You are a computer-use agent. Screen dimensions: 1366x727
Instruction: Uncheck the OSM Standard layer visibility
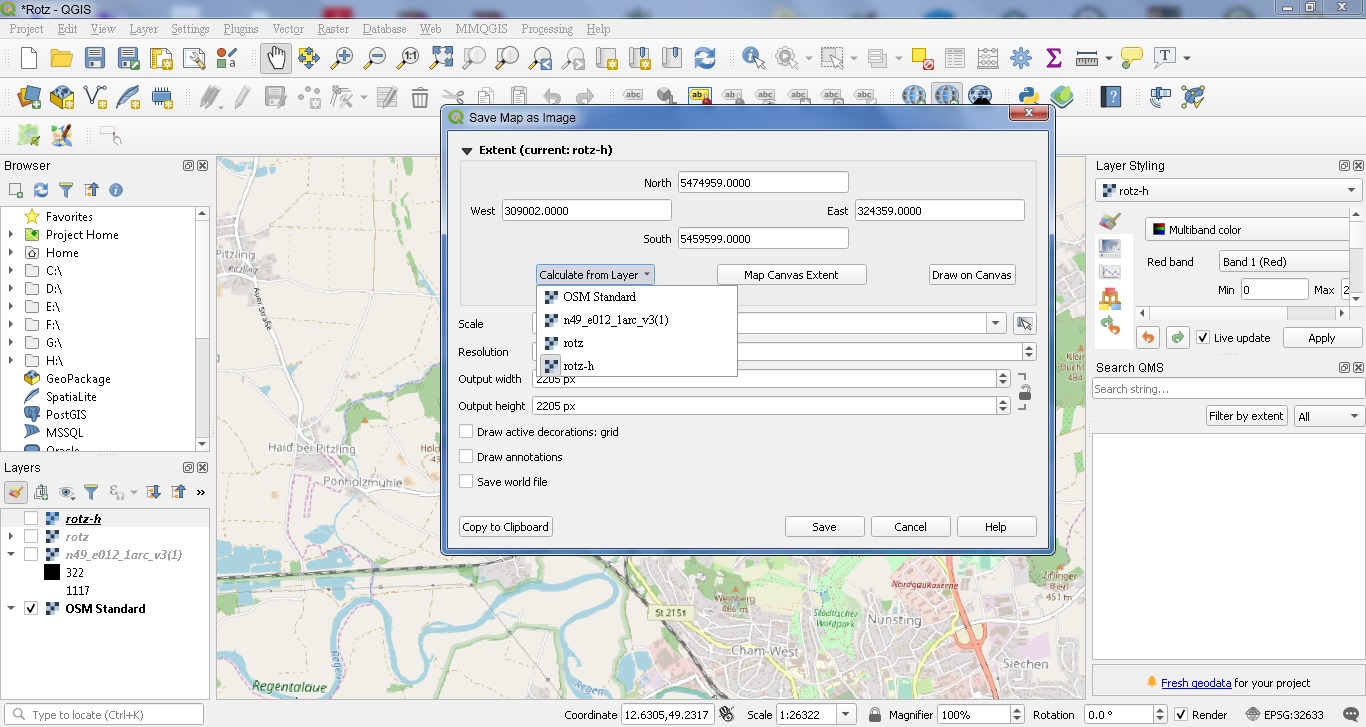coord(31,608)
